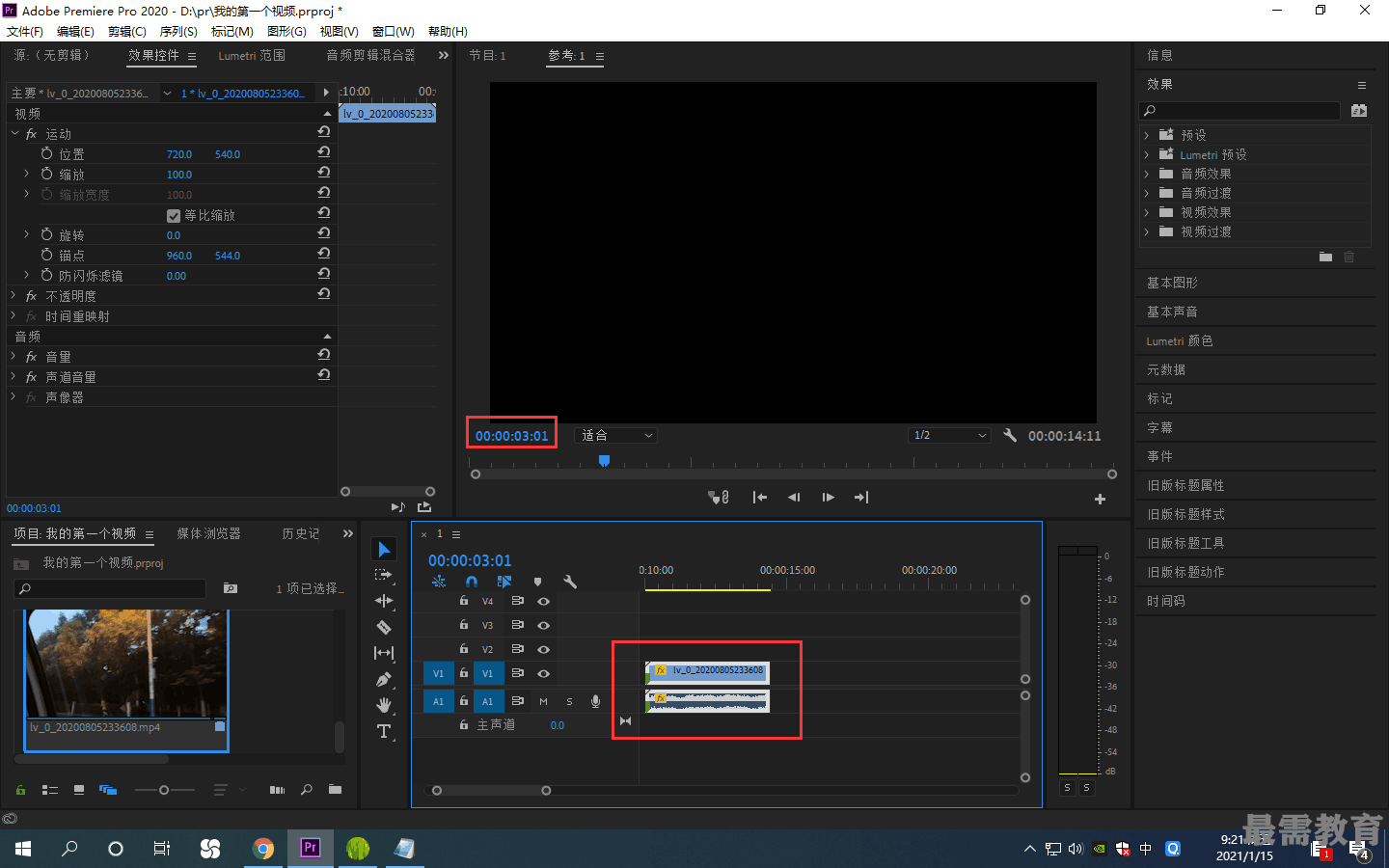
Task: Switch Project panel to list view
Action: pyautogui.click(x=50, y=790)
